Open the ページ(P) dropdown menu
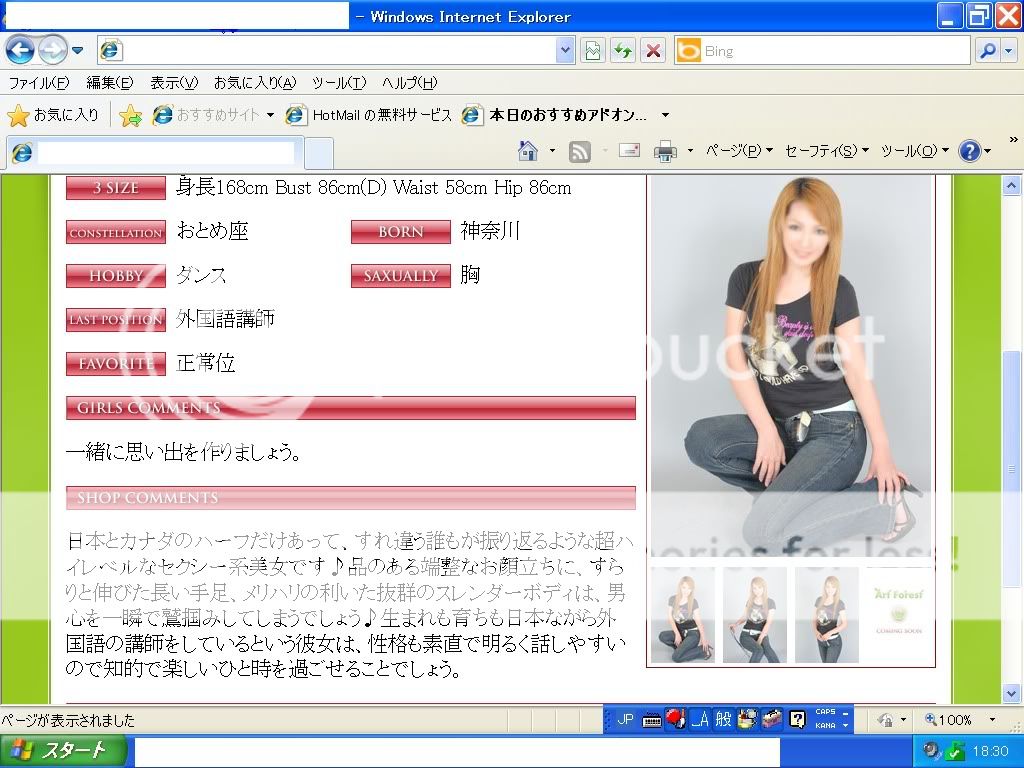The height and width of the screenshot is (768, 1024). [x=739, y=151]
